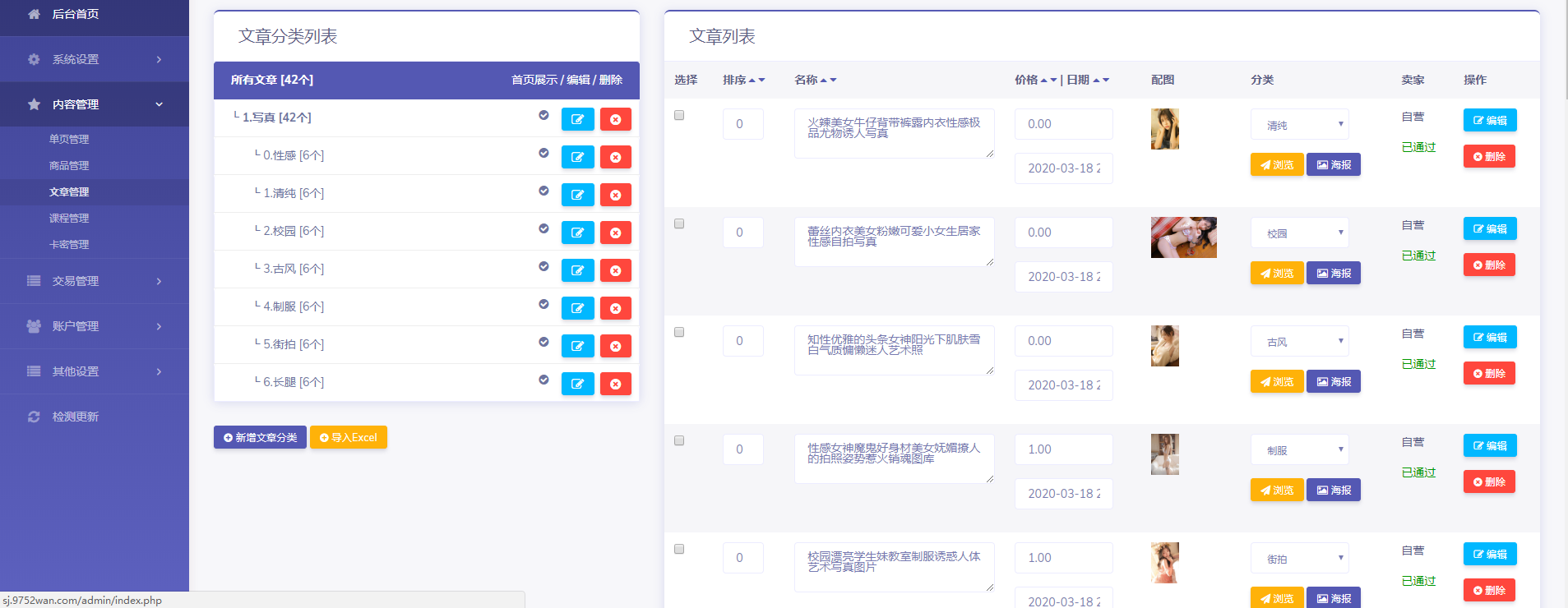The image size is (1568, 608).
Task: Check the box for 知性优雅的头条女神 article
Action: [679, 332]
